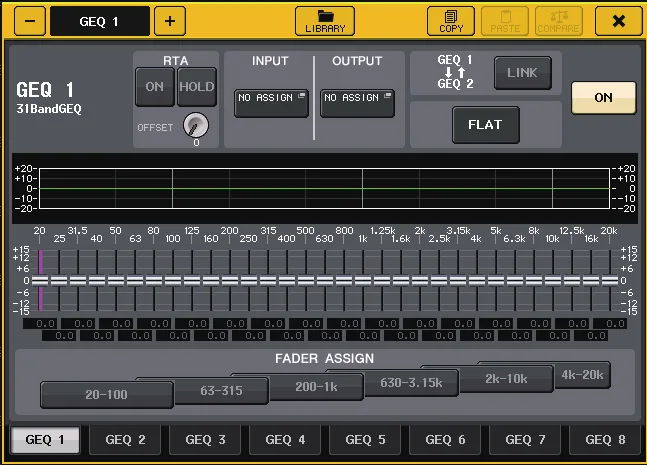
Task: Switch to the GEQ 6 tab
Action: [x=445, y=440]
